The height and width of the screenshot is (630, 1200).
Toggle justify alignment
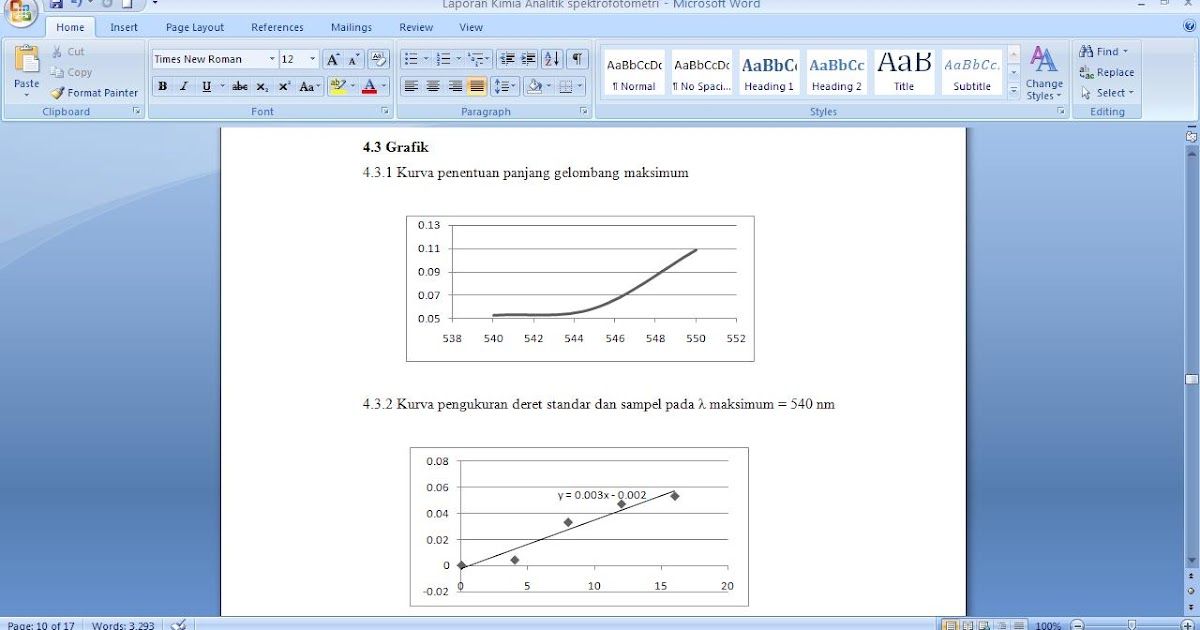[477, 87]
